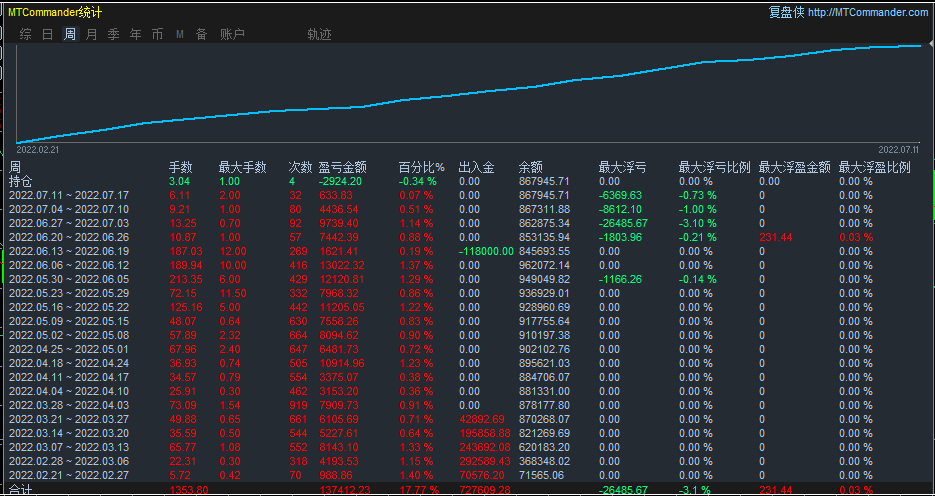Switch to the 综 summary tab
The image size is (935, 497).
coord(26,34)
